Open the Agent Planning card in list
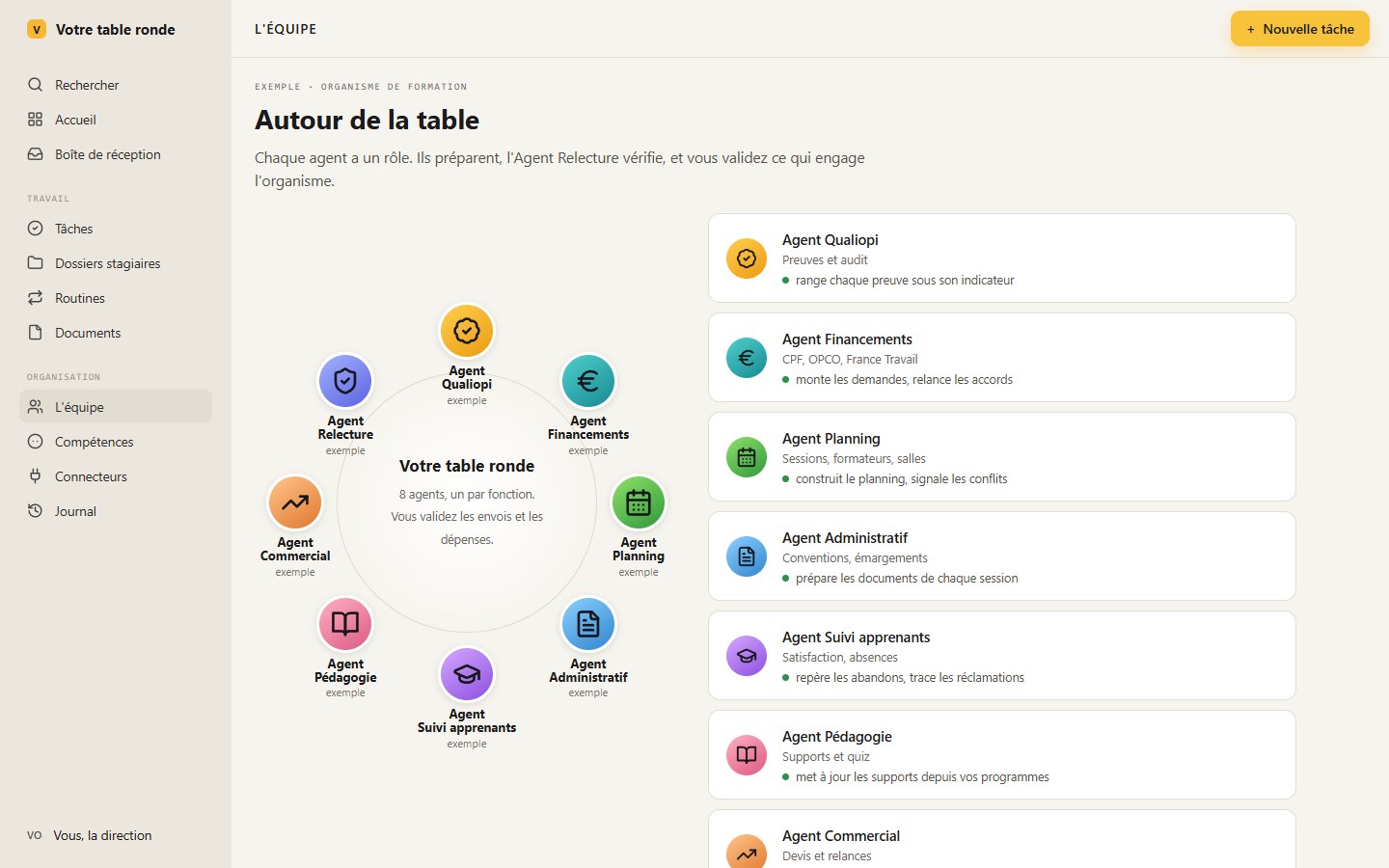The height and width of the screenshot is (868, 1389). coord(1002,457)
